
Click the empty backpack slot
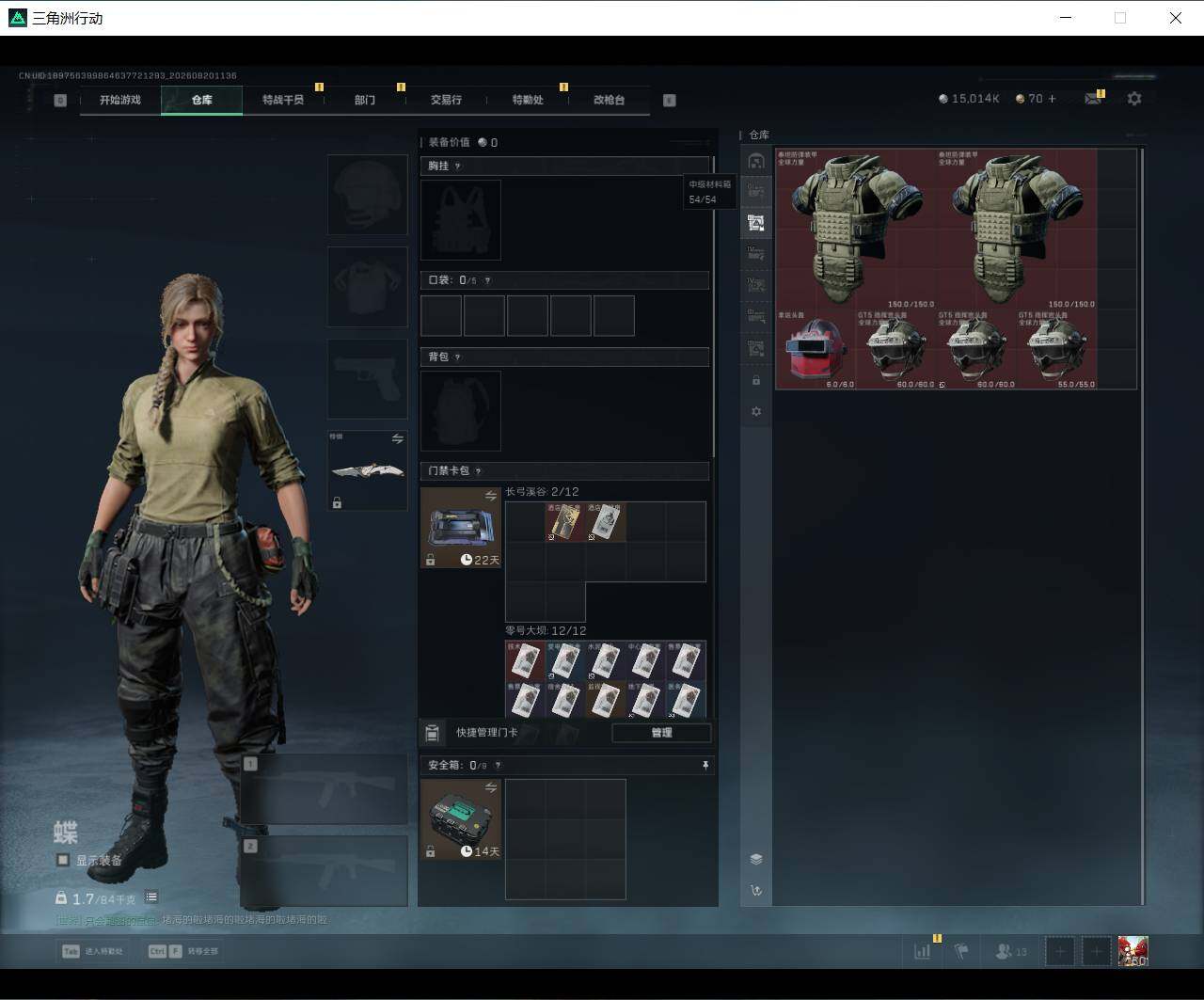click(x=461, y=411)
